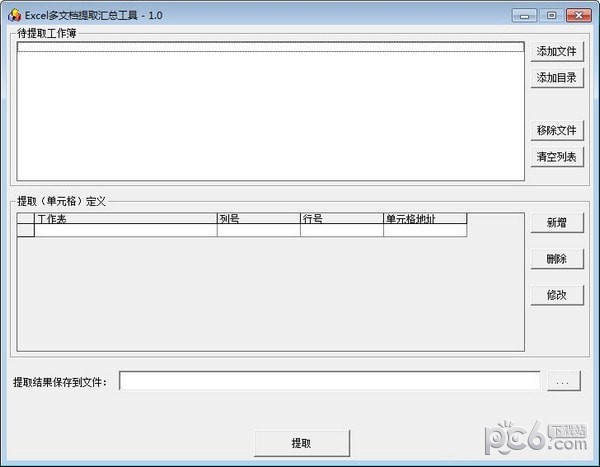Click the 列号 column header
Viewport: 600px width, 467px height.
(258, 218)
